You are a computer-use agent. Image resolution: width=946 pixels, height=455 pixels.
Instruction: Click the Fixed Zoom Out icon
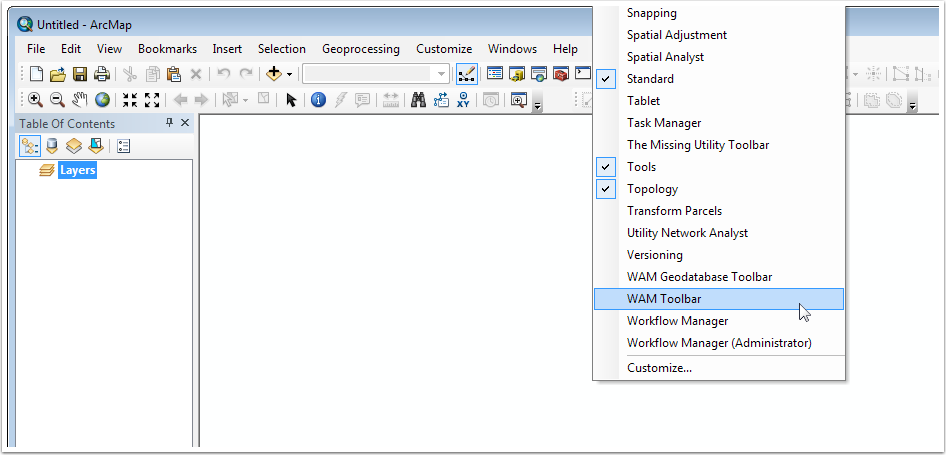152,100
